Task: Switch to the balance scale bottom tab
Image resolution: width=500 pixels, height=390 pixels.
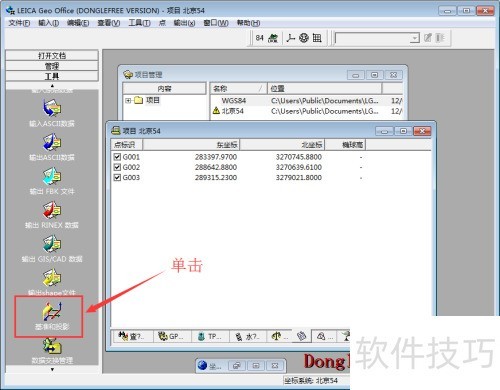Action: pyautogui.click(x=279, y=336)
